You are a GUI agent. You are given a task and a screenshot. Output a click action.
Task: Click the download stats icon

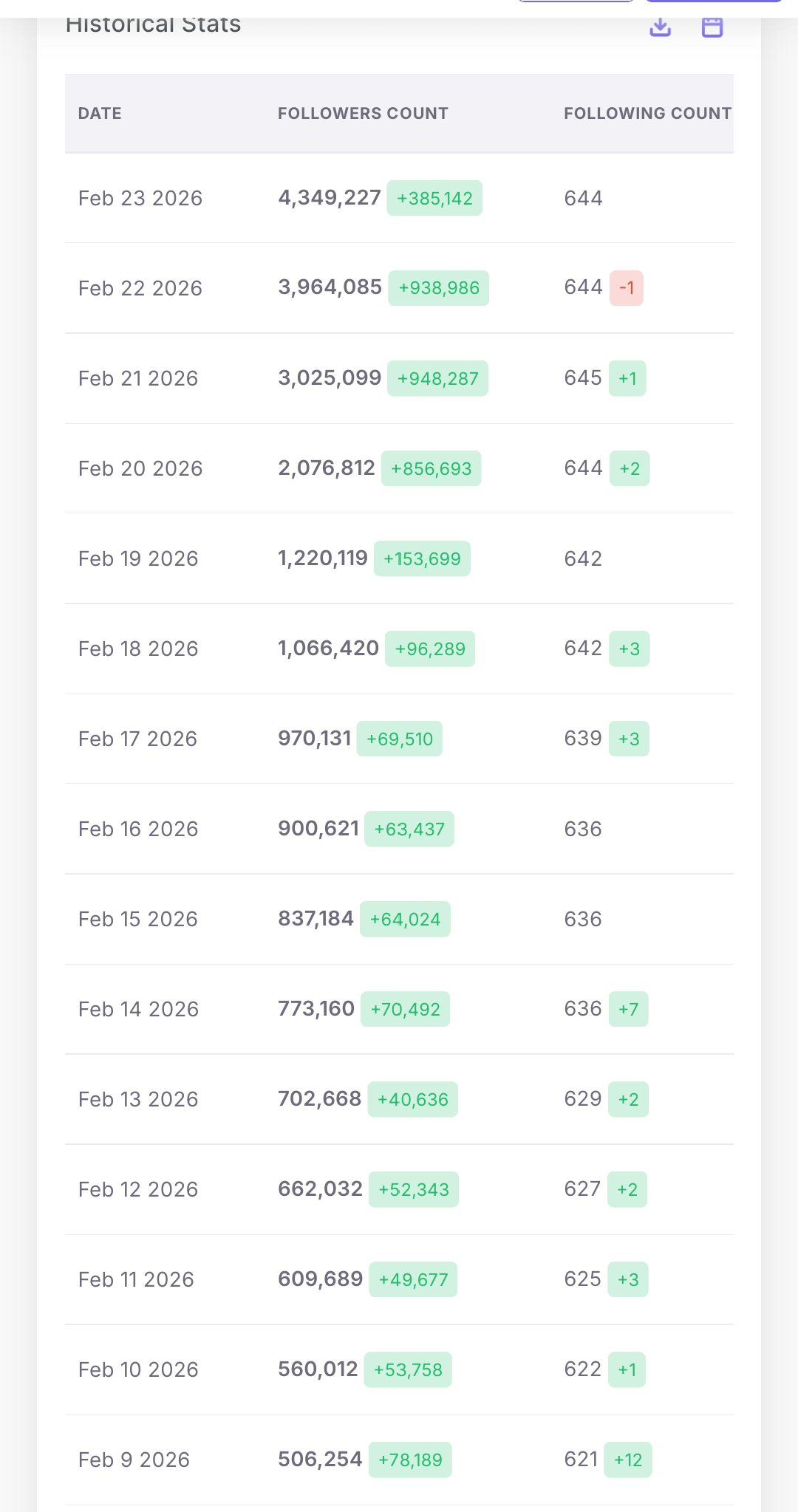tap(660, 27)
